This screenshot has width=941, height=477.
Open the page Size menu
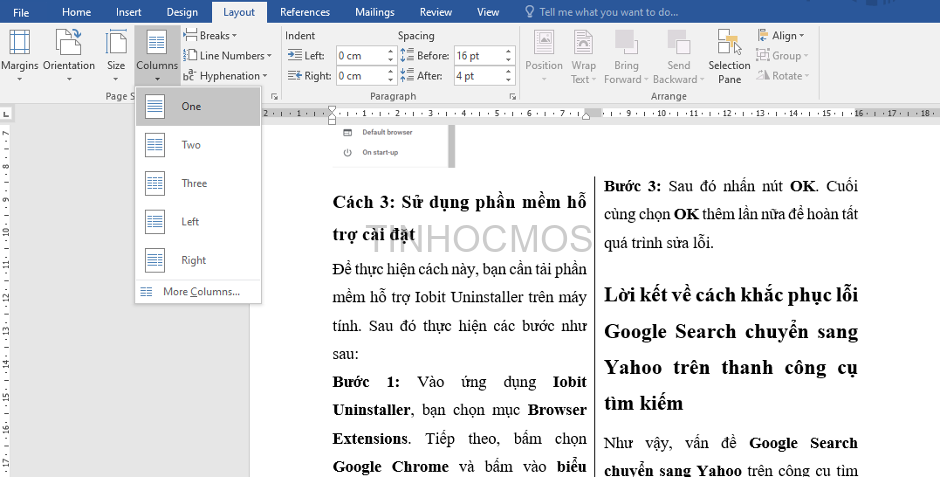coord(116,56)
